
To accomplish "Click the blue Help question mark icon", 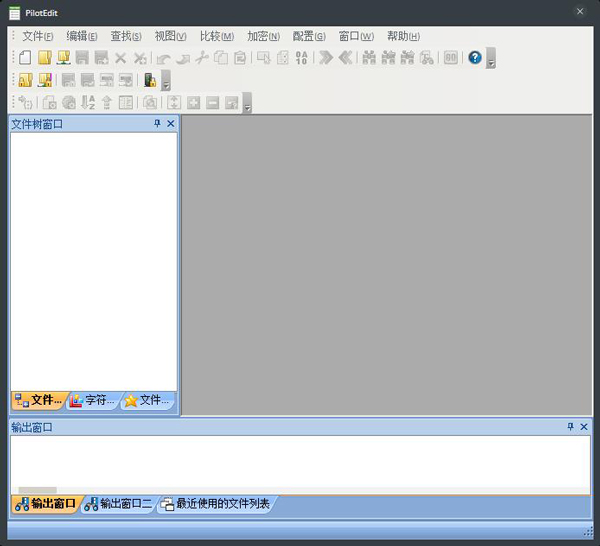I will click(475, 58).
